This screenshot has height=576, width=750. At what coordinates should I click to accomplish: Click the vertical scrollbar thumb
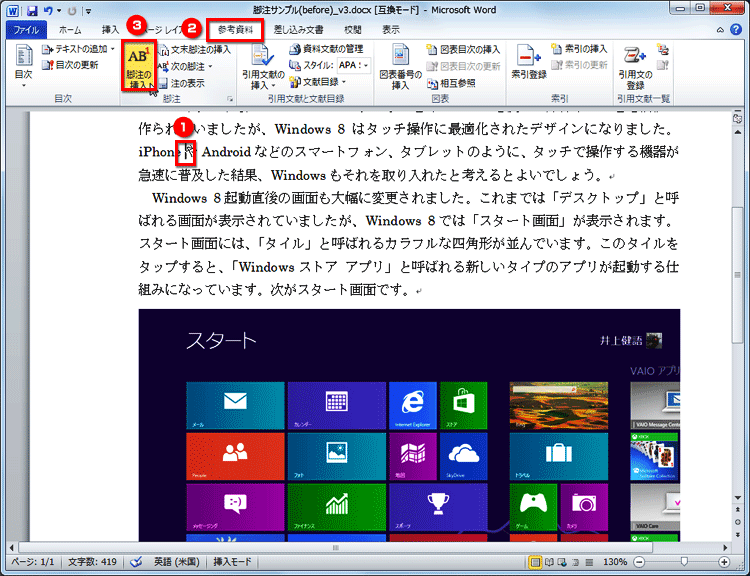tap(738, 274)
